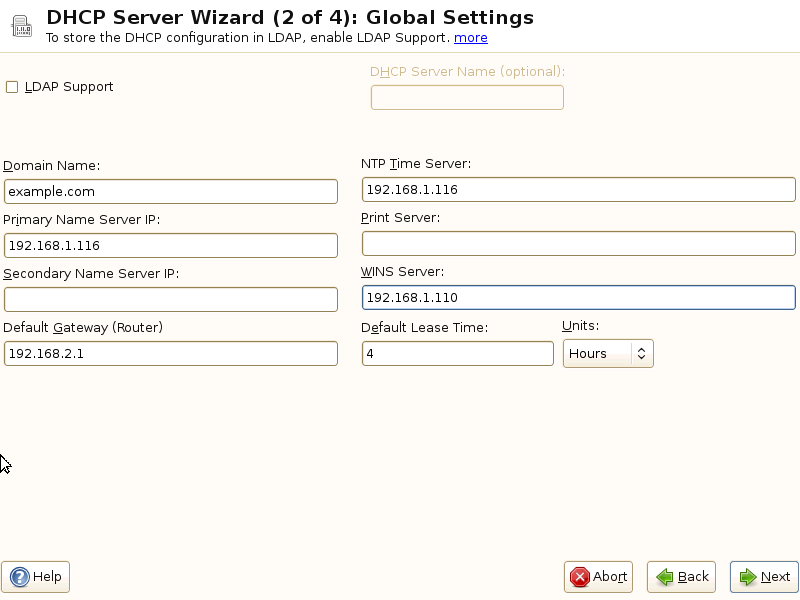Image resolution: width=800 pixels, height=600 pixels.
Task: Click the Domain Name field with example.com
Action: (171, 191)
